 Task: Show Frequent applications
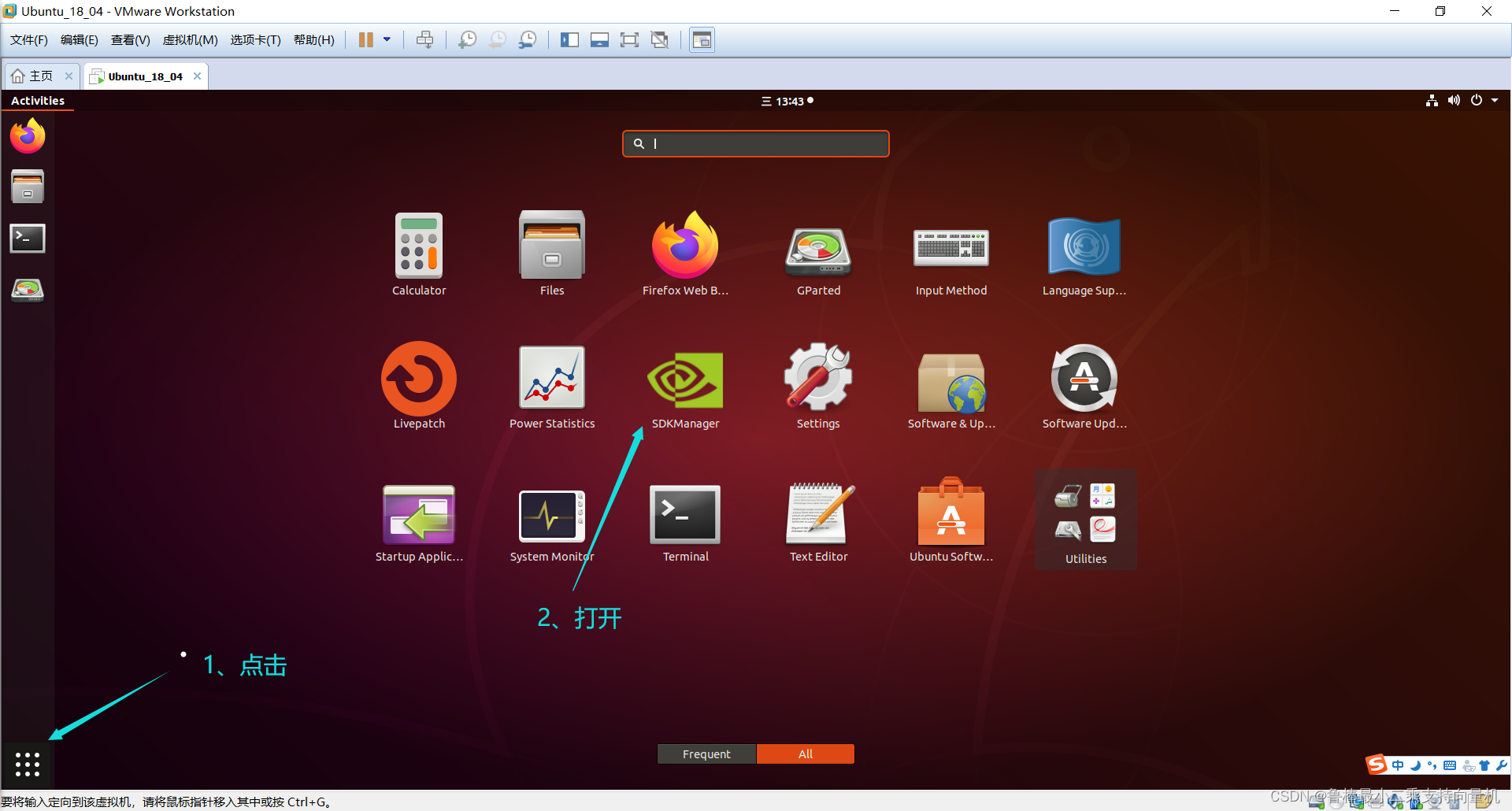(x=706, y=754)
